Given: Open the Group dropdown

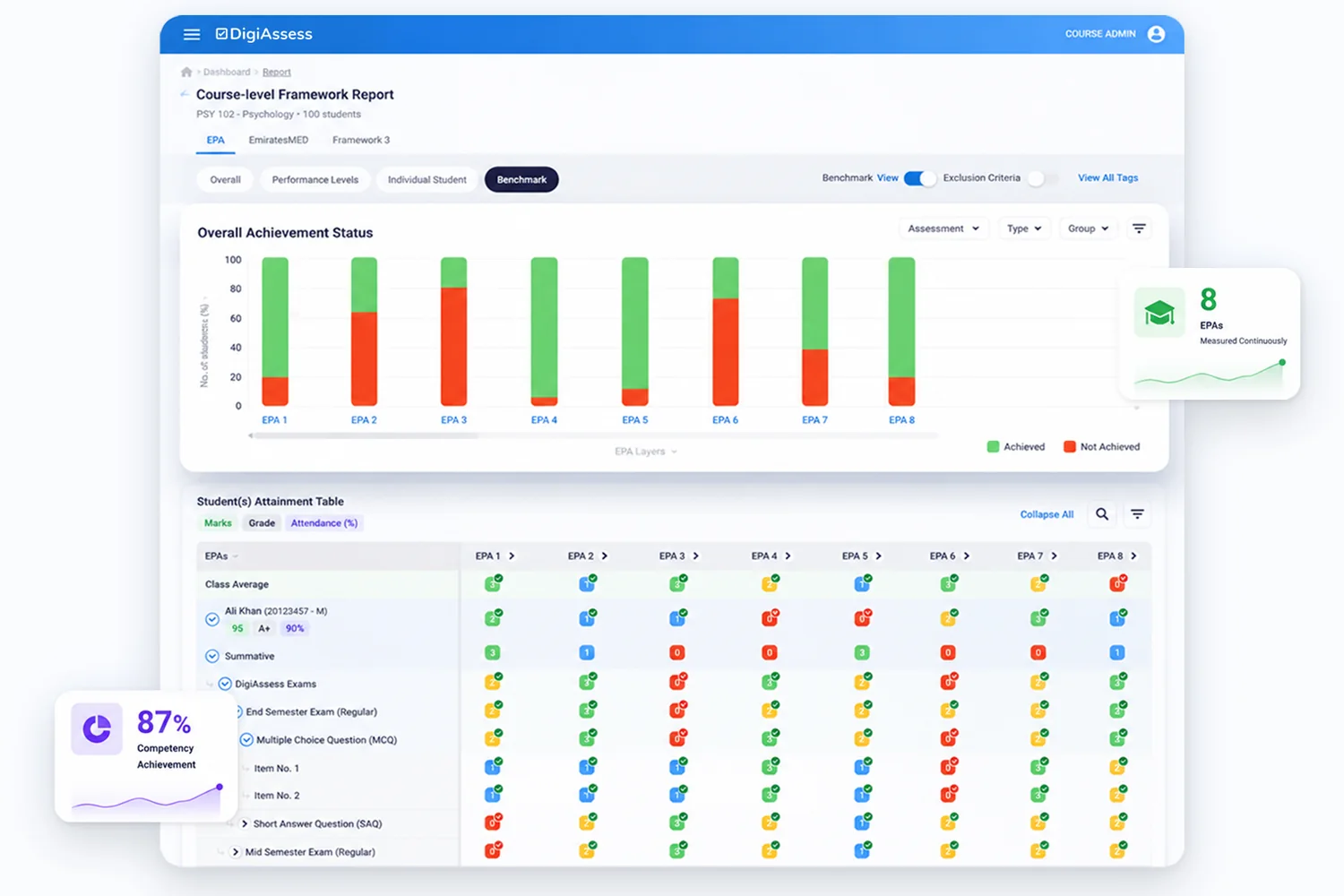Looking at the screenshot, I should coord(1089,228).
